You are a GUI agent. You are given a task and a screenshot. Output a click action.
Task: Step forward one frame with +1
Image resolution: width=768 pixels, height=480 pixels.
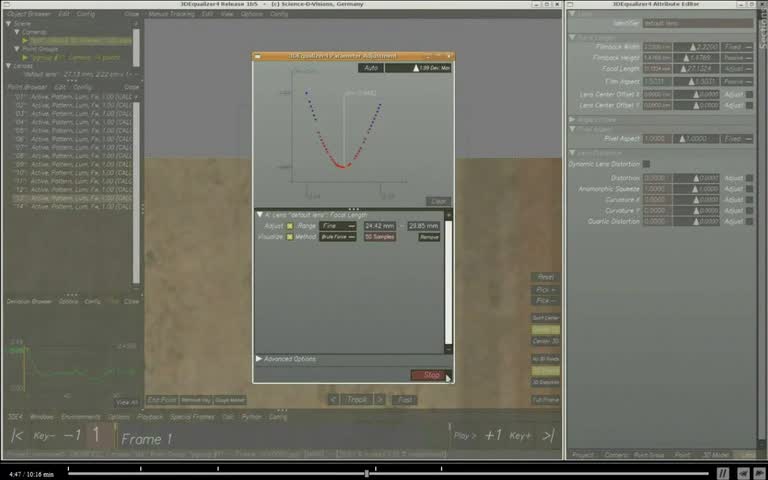pyautogui.click(x=493, y=435)
